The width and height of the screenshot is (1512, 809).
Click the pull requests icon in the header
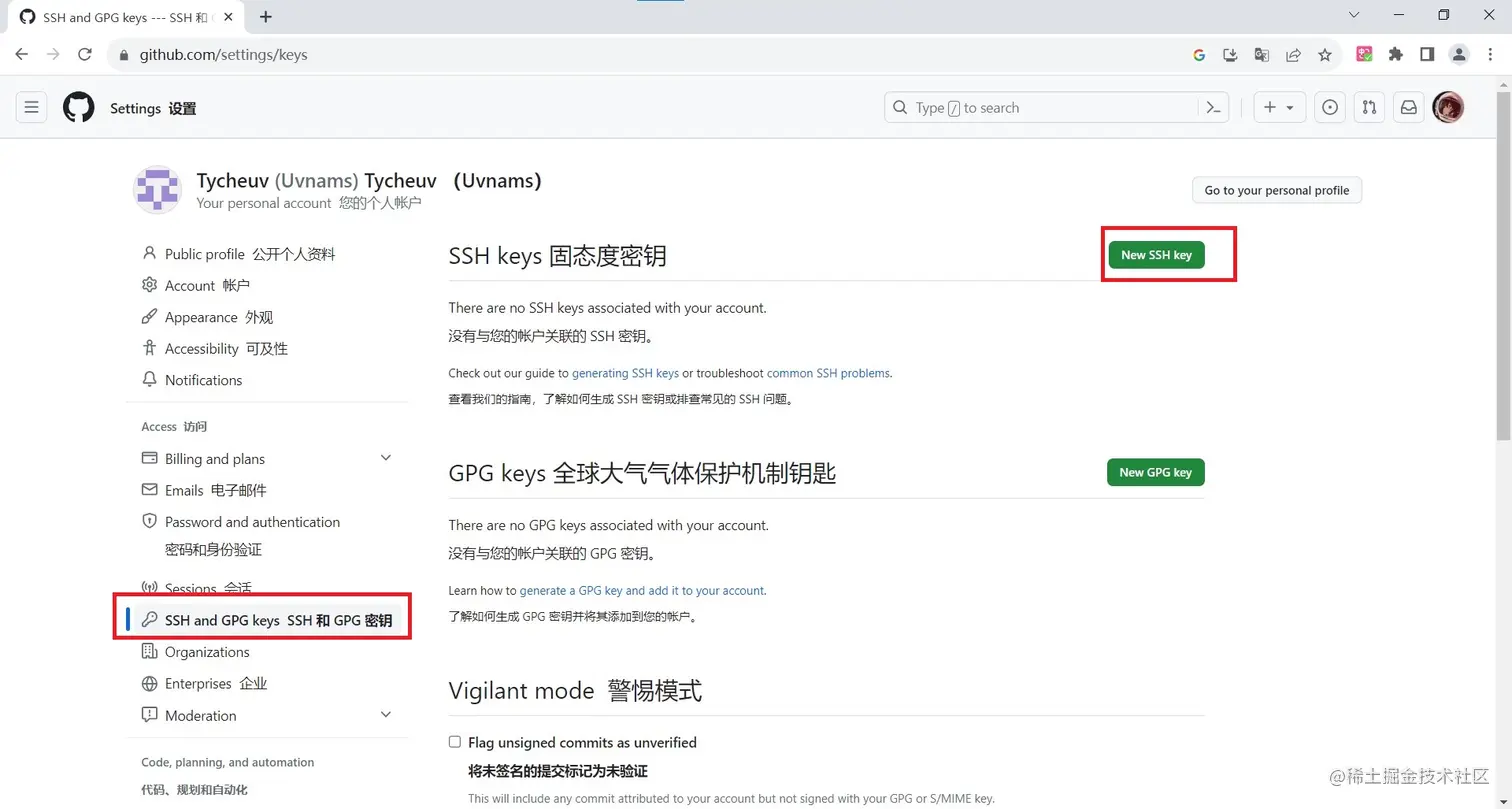(x=1369, y=107)
